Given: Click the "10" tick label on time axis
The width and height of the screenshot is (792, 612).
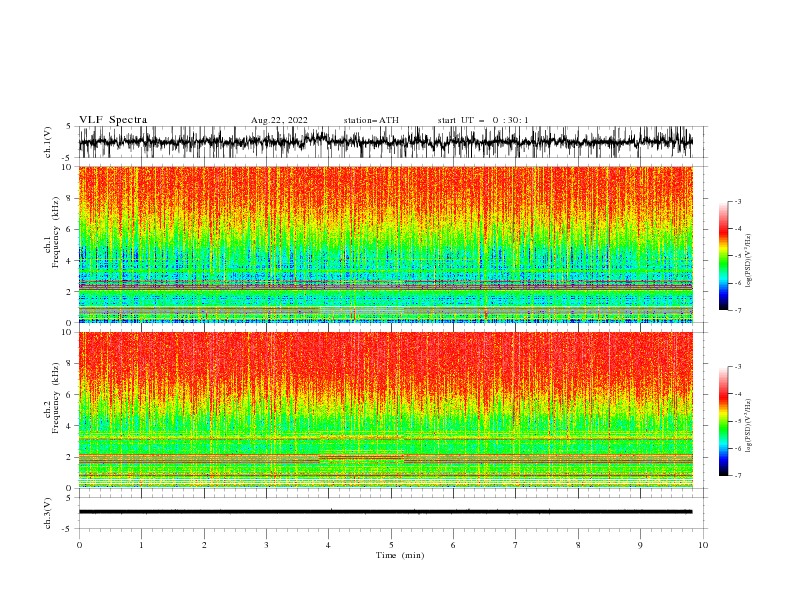Looking at the screenshot, I should pos(703,545).
